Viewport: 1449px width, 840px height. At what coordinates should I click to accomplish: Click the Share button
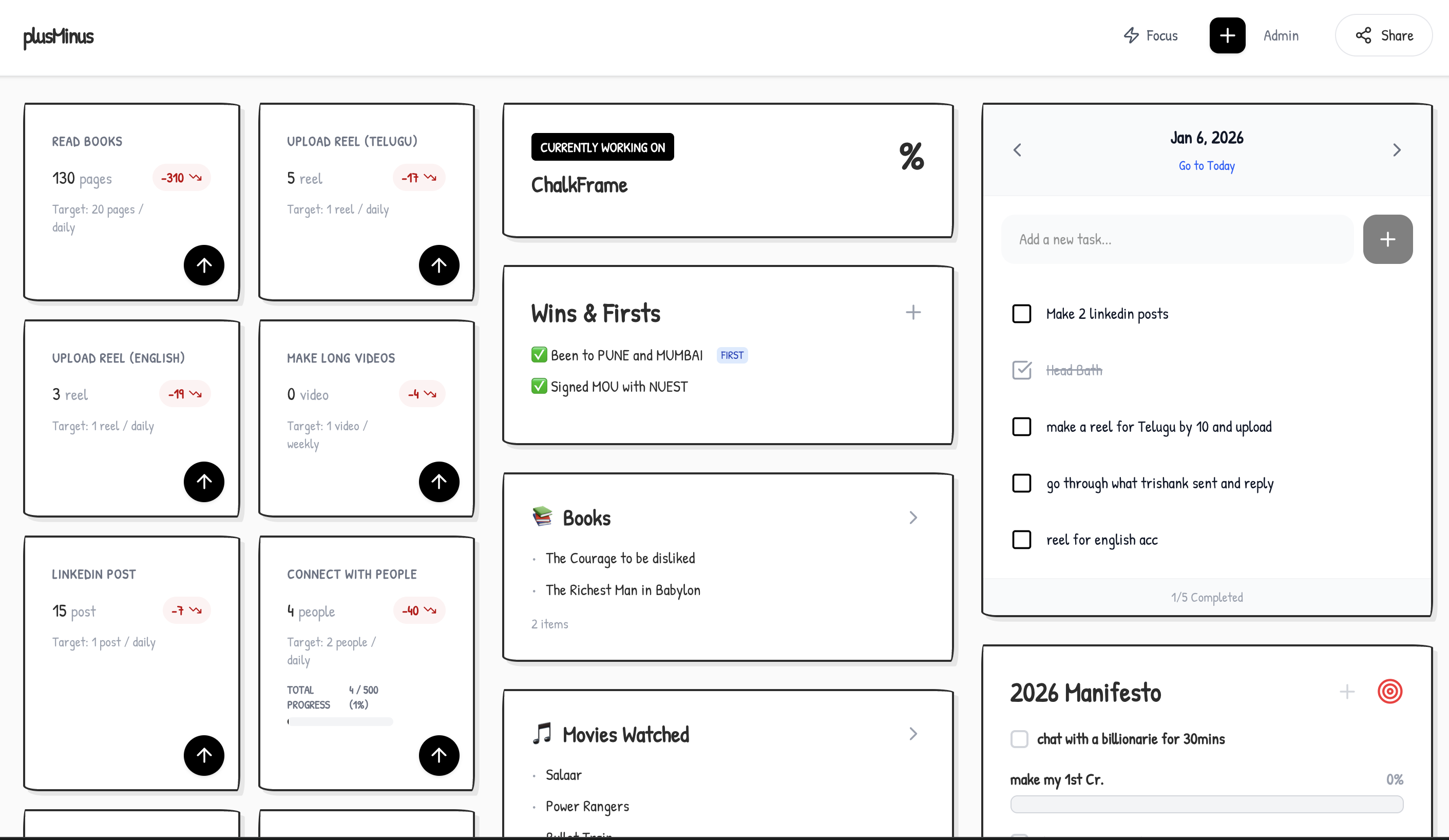[1383, 35]
